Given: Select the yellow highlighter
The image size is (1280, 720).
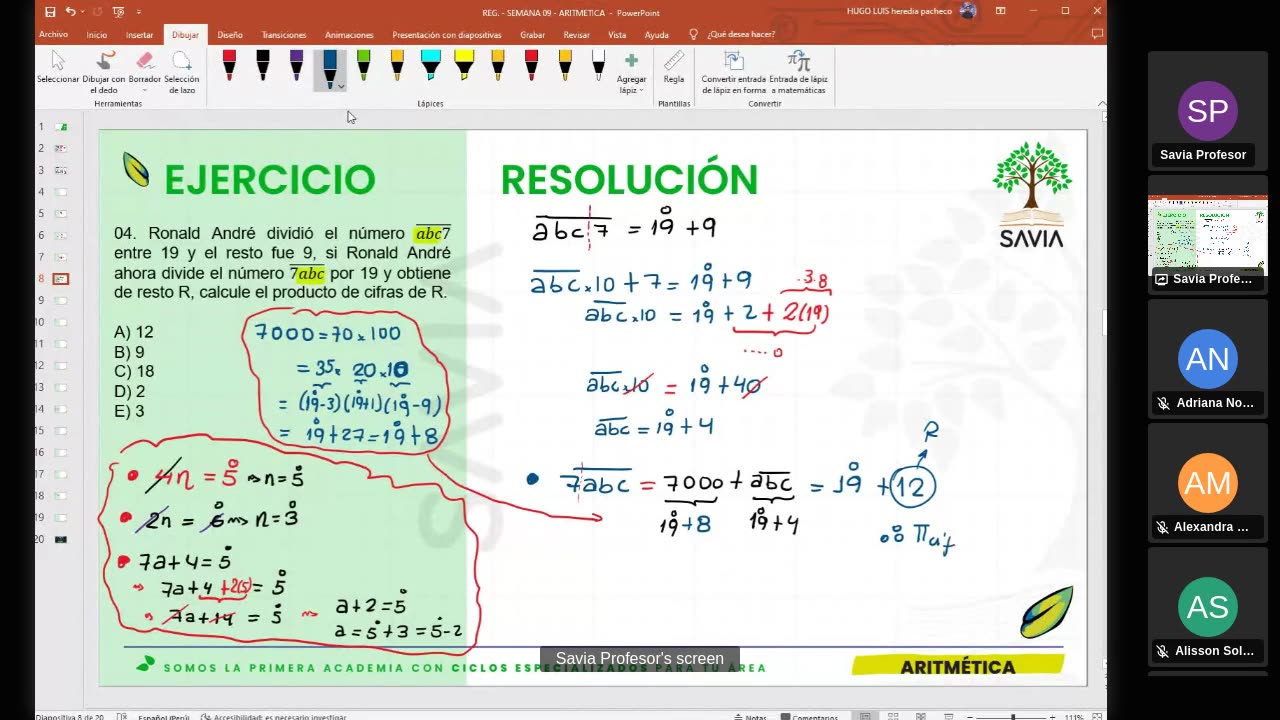Looking at the screenshot, I should pos(464,65).
